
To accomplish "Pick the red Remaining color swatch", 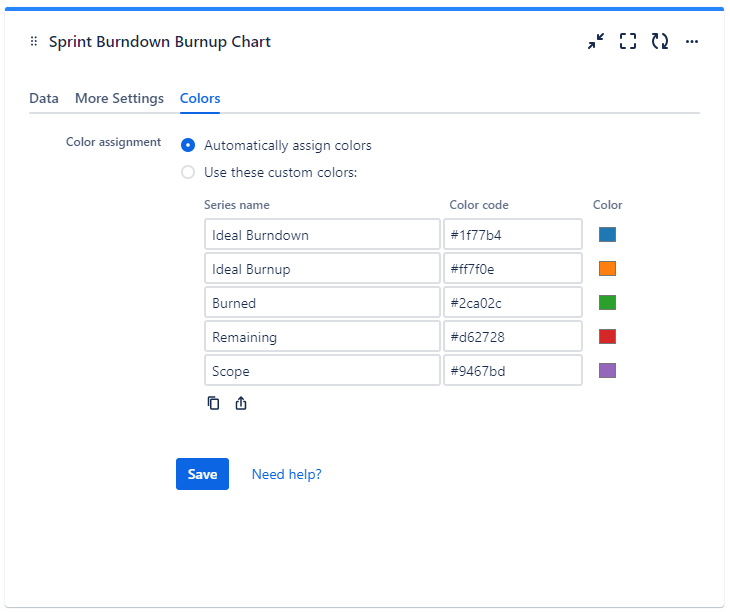I will [607, 337].
